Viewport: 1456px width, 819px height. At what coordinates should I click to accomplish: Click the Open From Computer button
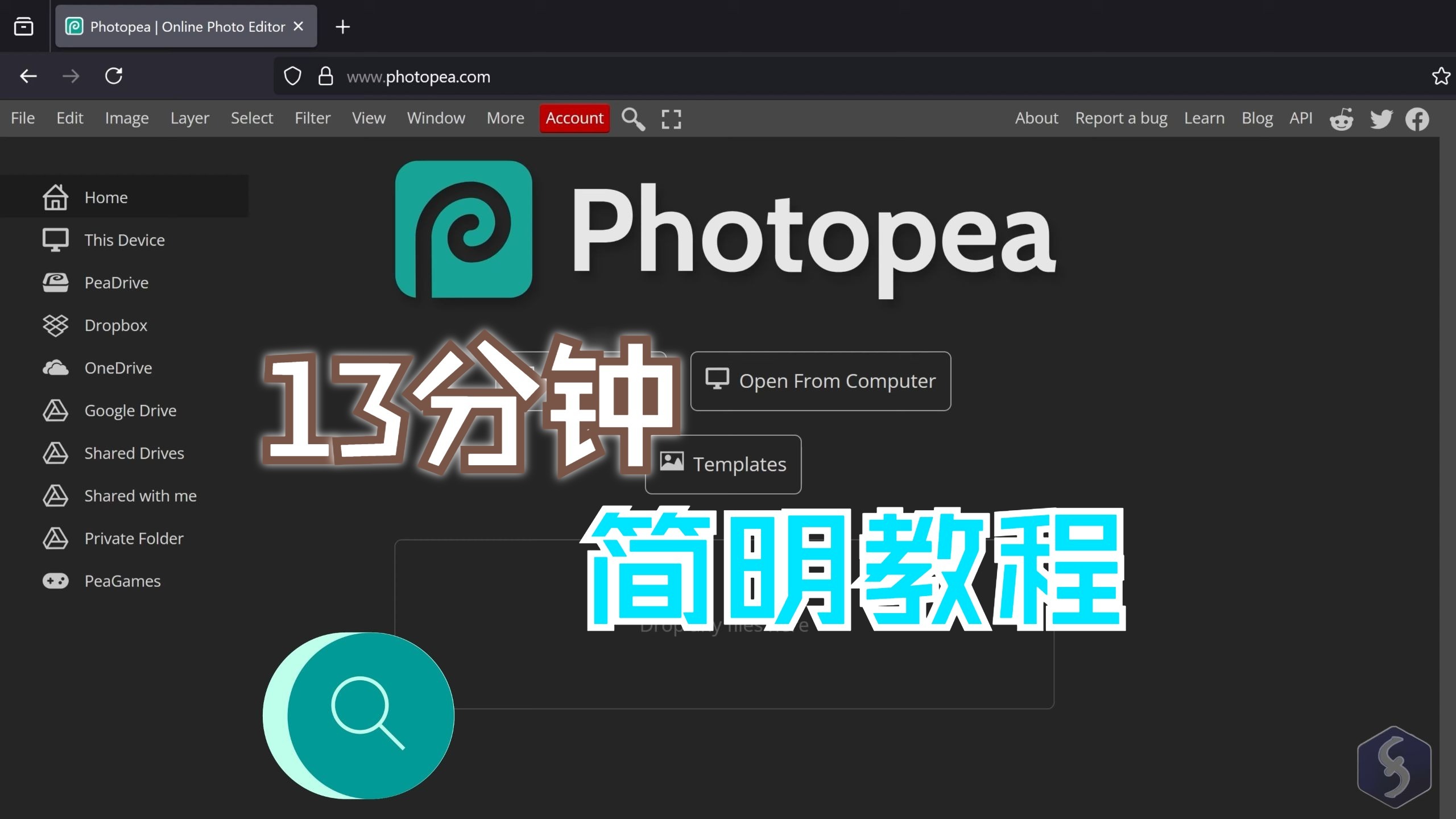pos(821,381)
